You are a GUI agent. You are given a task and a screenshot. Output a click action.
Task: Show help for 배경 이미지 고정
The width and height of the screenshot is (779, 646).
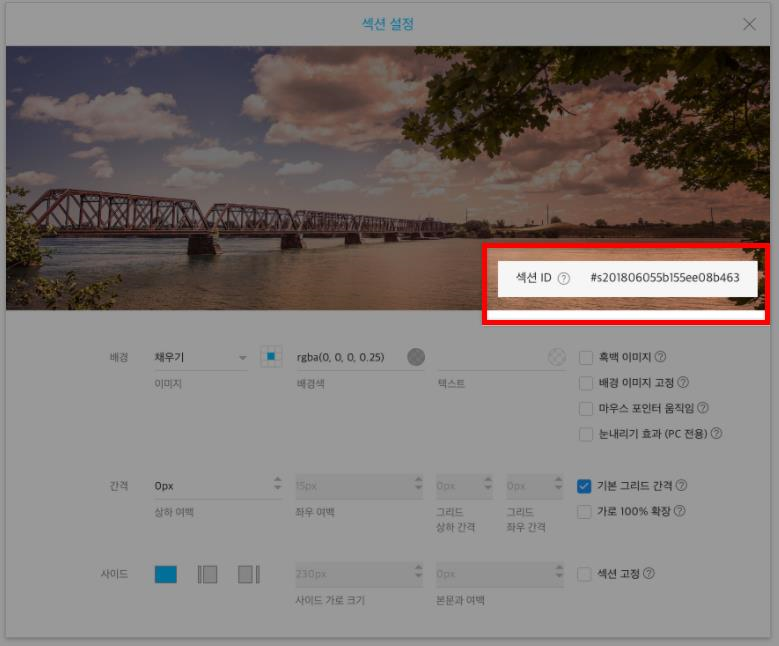(683, 382)
